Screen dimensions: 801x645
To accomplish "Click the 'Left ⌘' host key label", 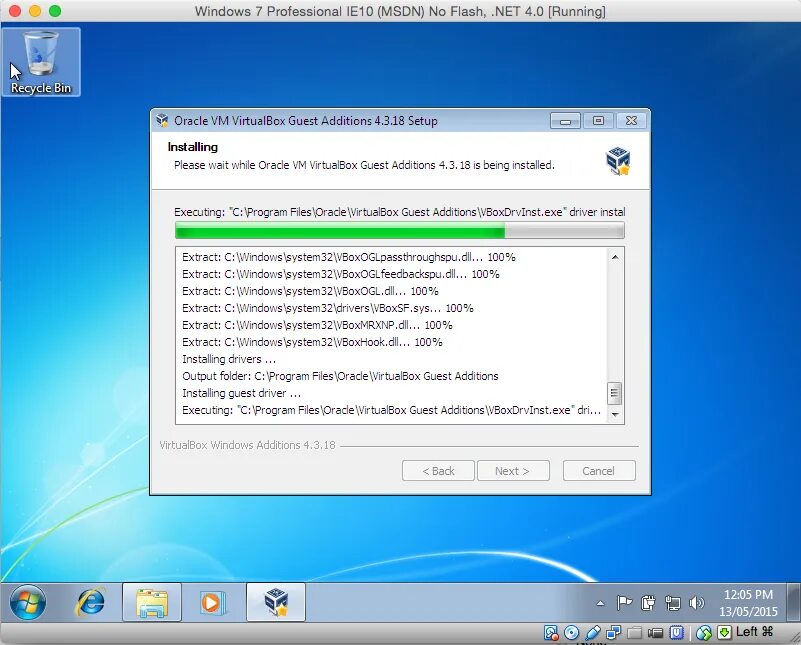I will pyautogui.click(x=755, y=632).
